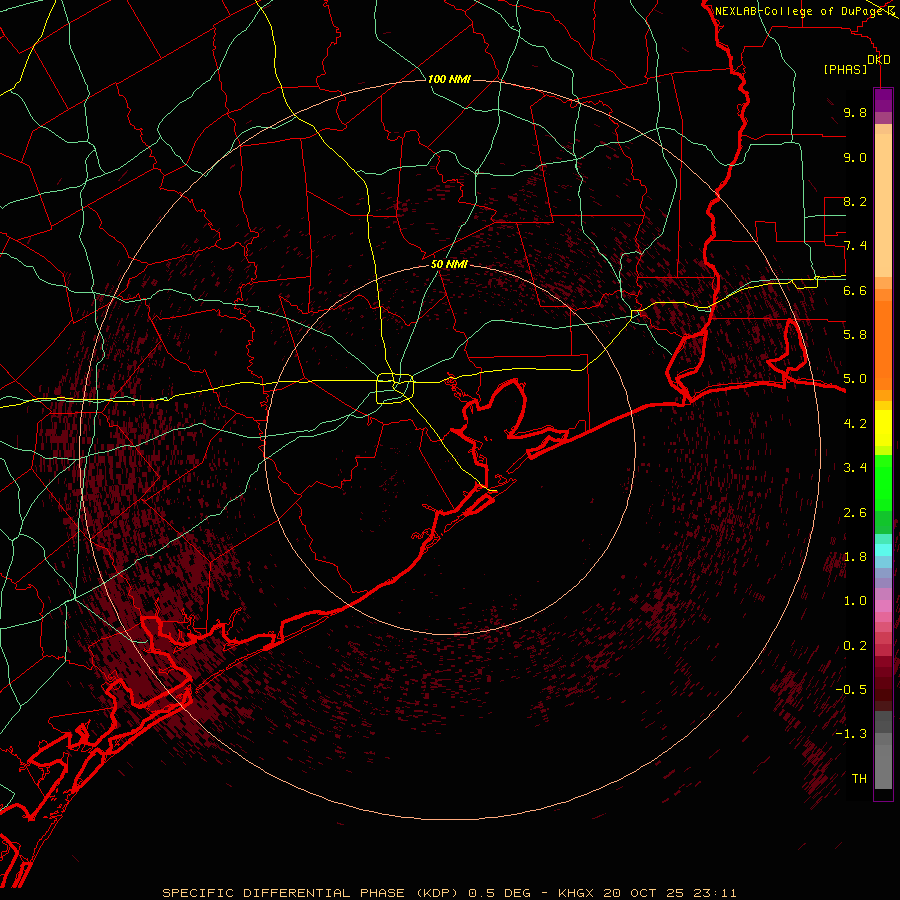Click the 6.6 value on the color scale
The height and width of the screenshot is (900, 900).
855,290
